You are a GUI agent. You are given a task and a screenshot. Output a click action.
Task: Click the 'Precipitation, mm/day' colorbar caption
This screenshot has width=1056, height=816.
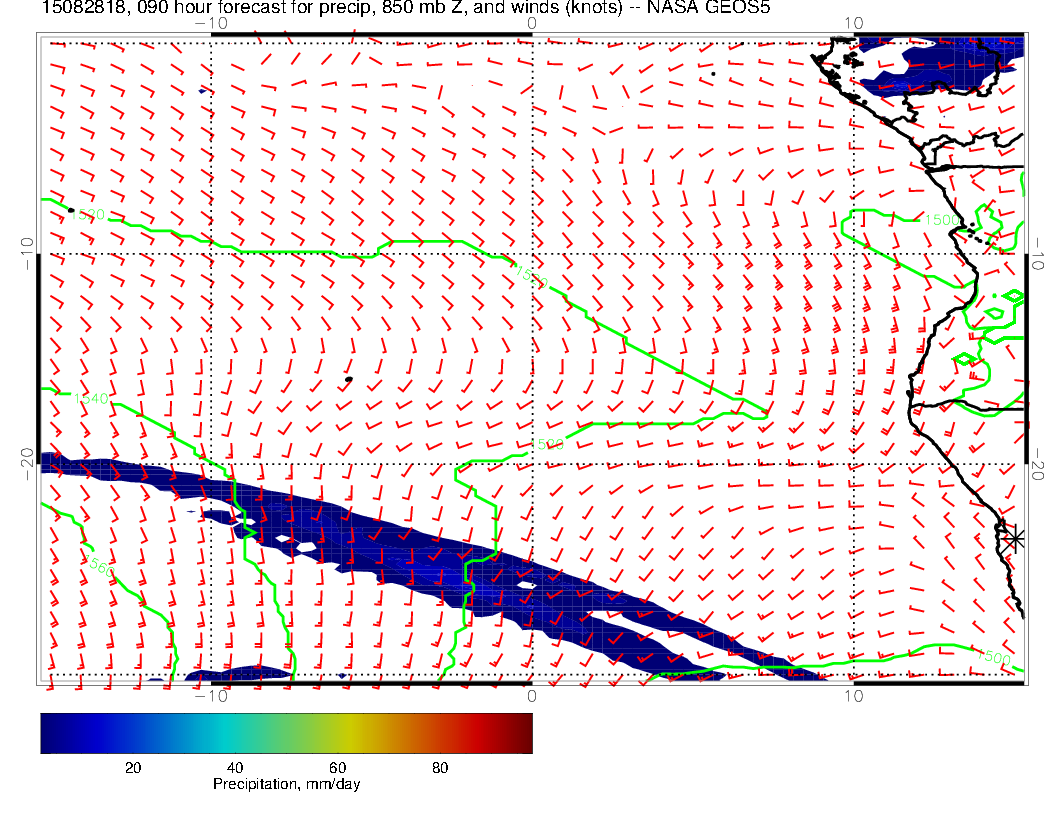coord(286,784)
